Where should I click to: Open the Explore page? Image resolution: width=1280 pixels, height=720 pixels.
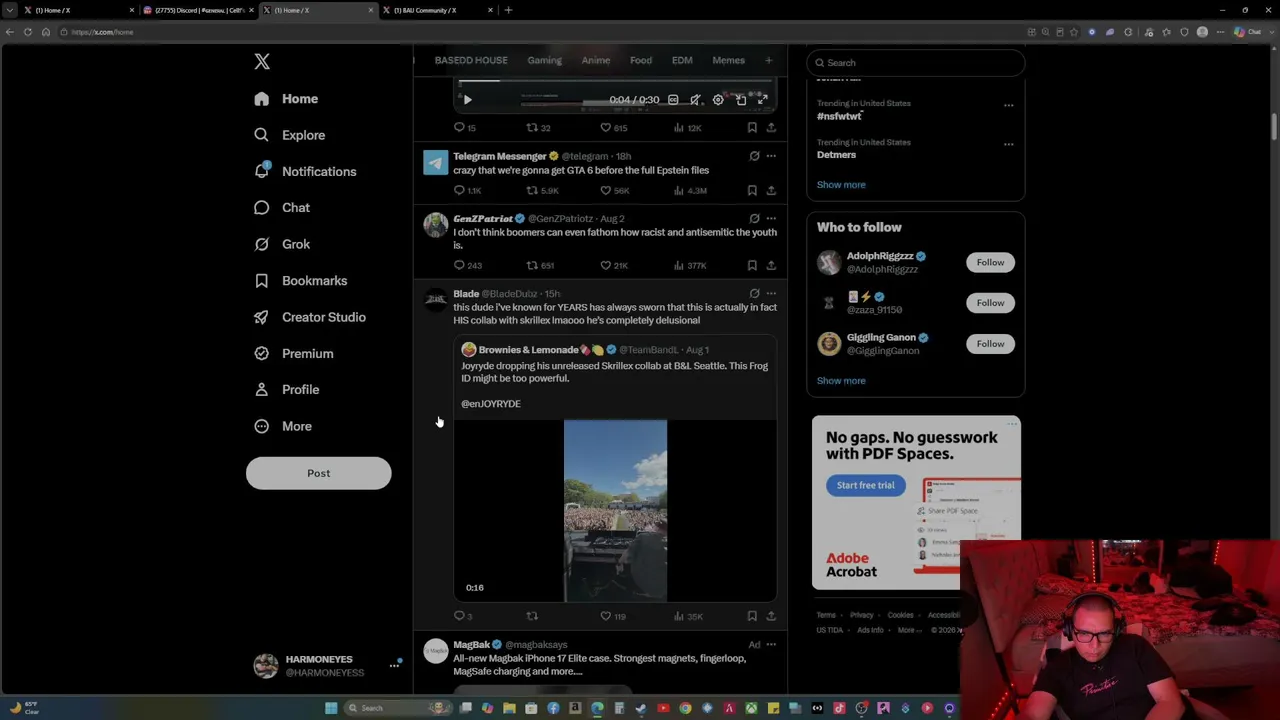pos(290,135)
